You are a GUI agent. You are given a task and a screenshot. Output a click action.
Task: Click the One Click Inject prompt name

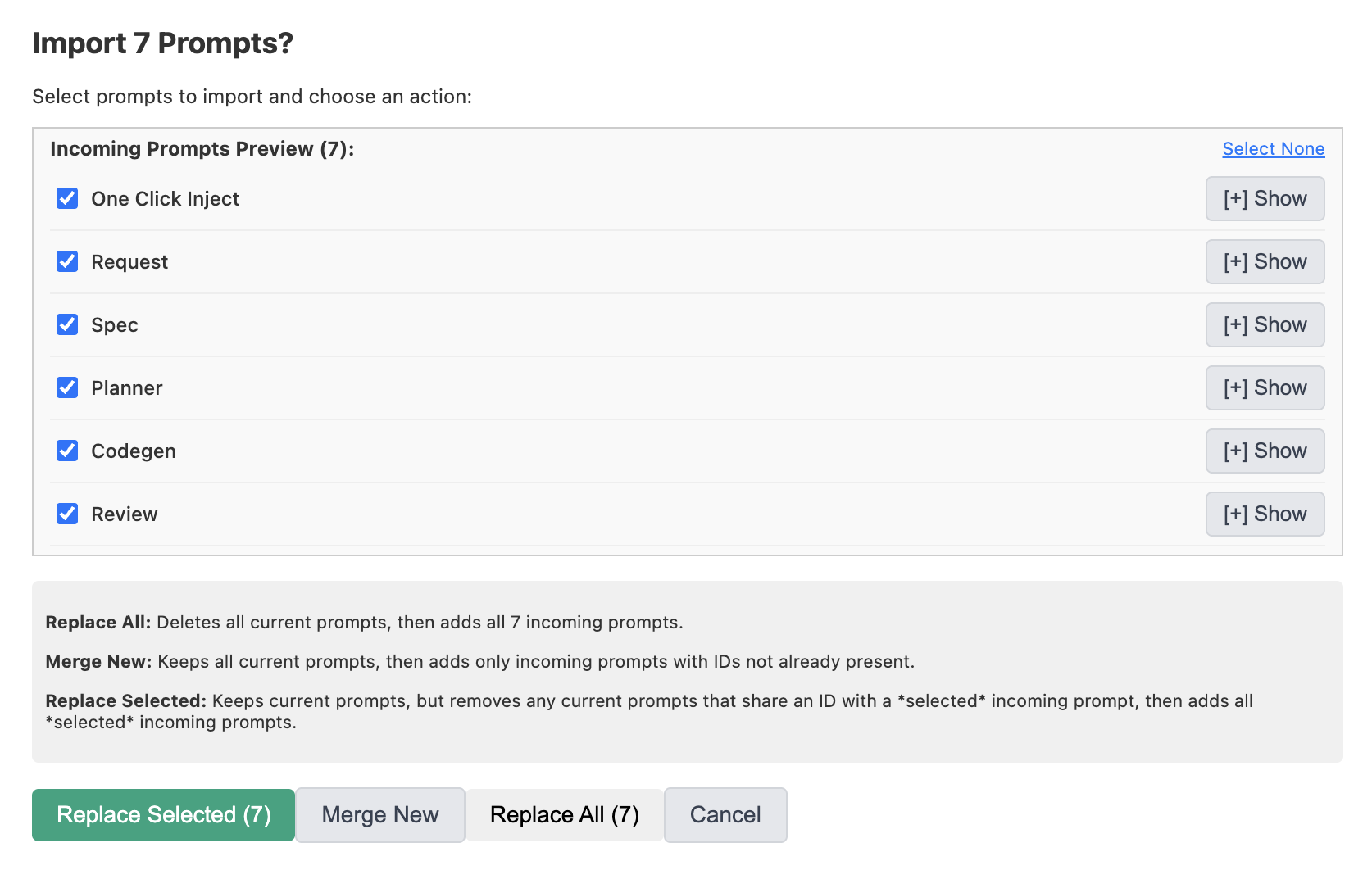click(165, 199)
